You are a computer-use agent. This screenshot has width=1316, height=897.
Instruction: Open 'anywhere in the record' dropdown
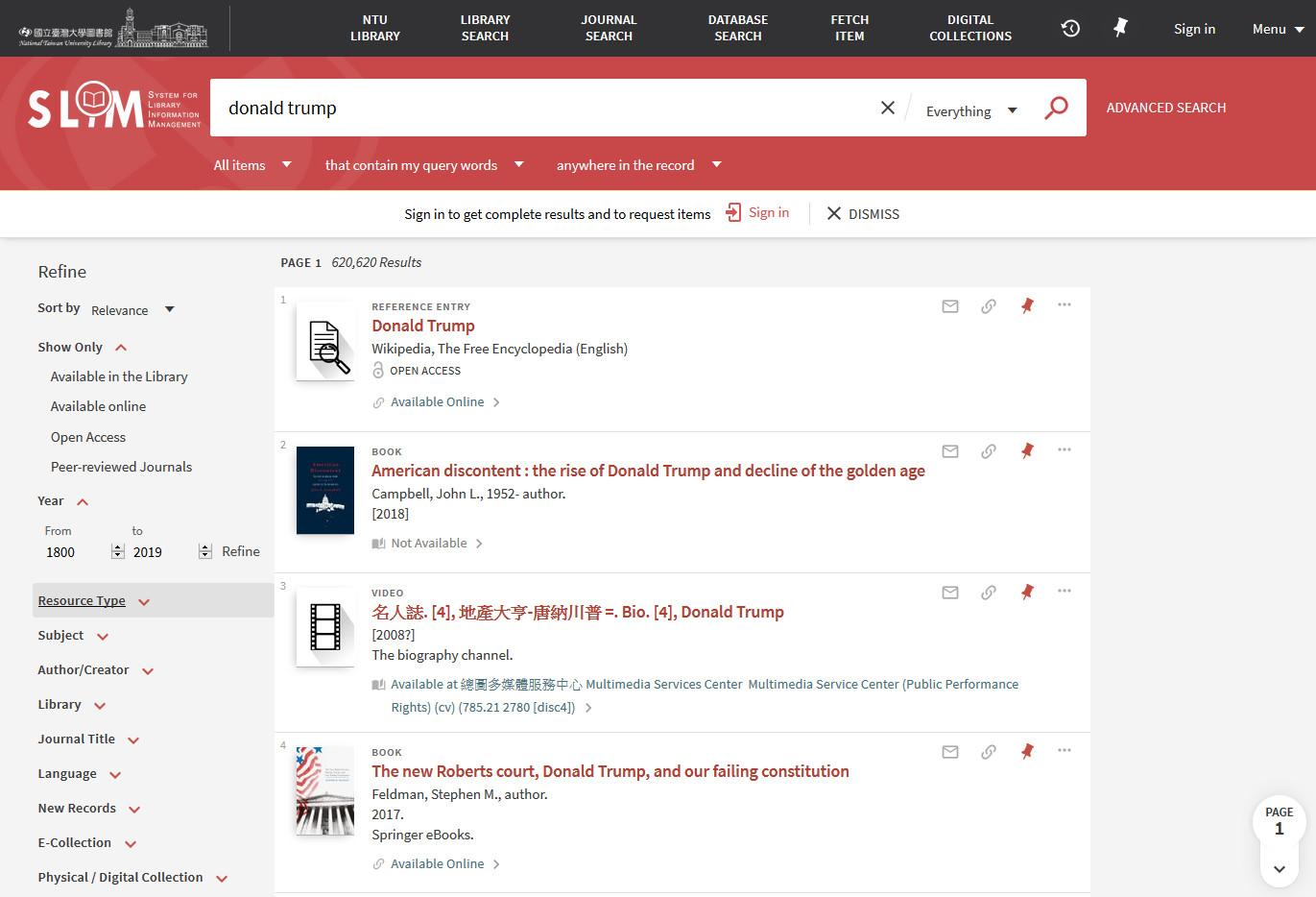click(638, 165)
